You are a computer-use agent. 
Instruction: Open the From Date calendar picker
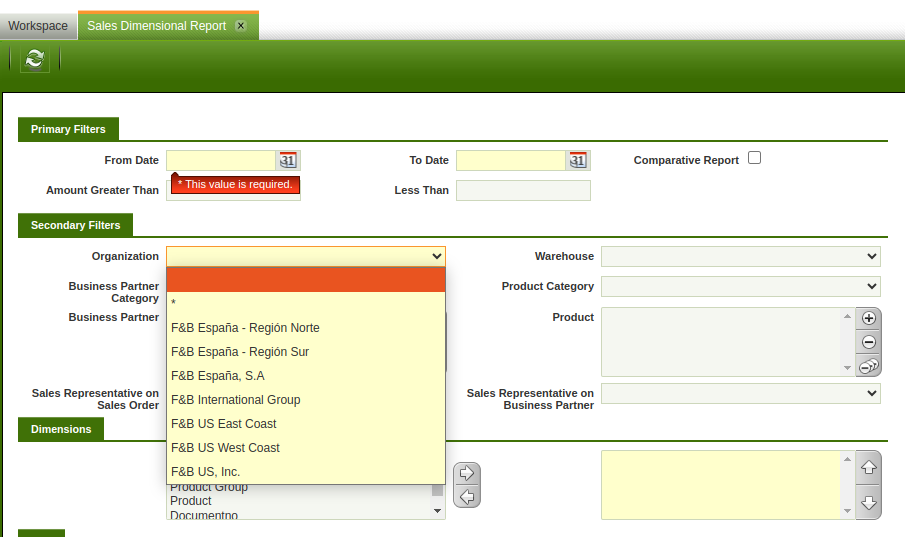(x=288, y=160)
